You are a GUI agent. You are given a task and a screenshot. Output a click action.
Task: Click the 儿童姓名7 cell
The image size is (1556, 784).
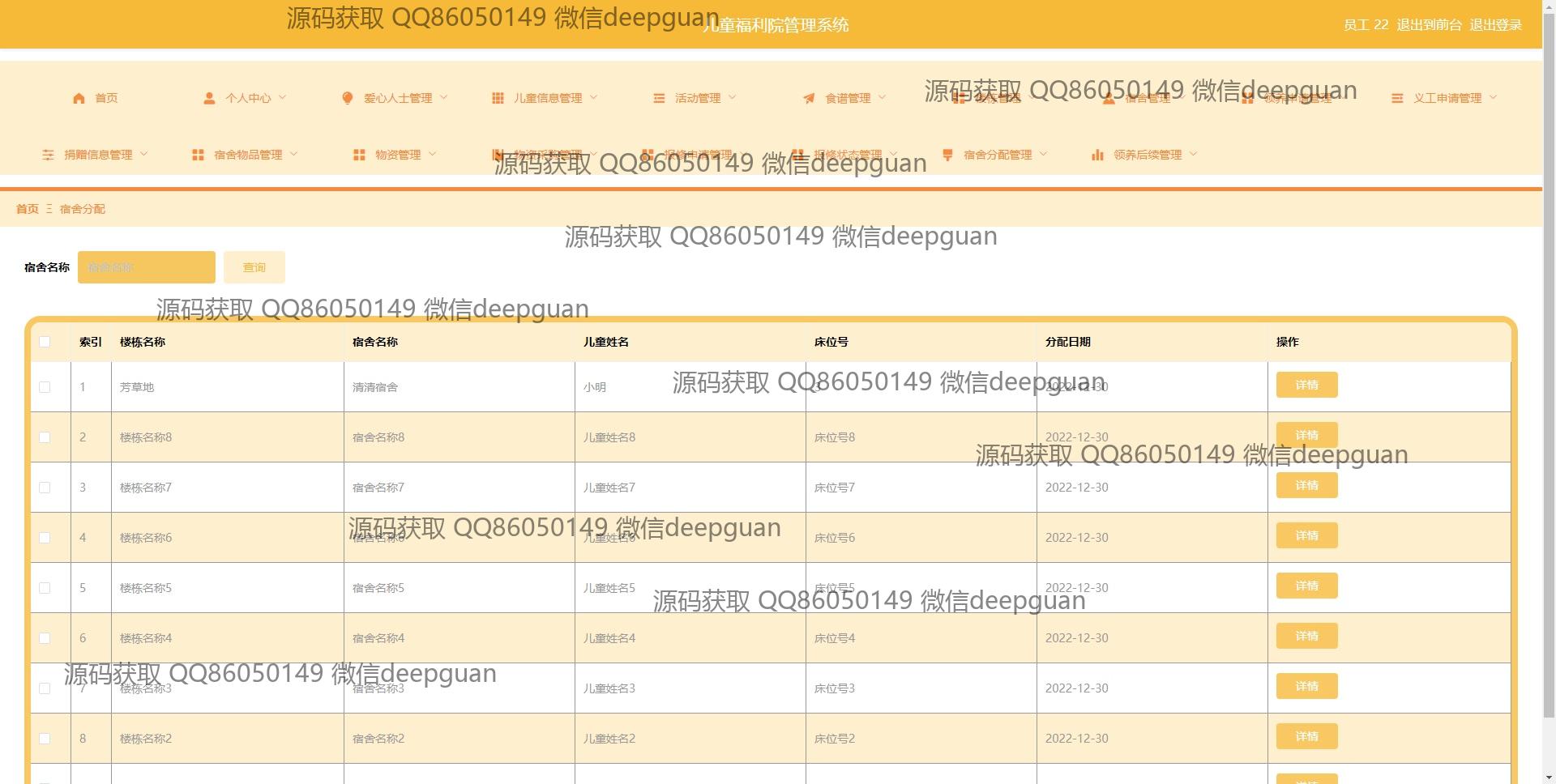point(609,488)
